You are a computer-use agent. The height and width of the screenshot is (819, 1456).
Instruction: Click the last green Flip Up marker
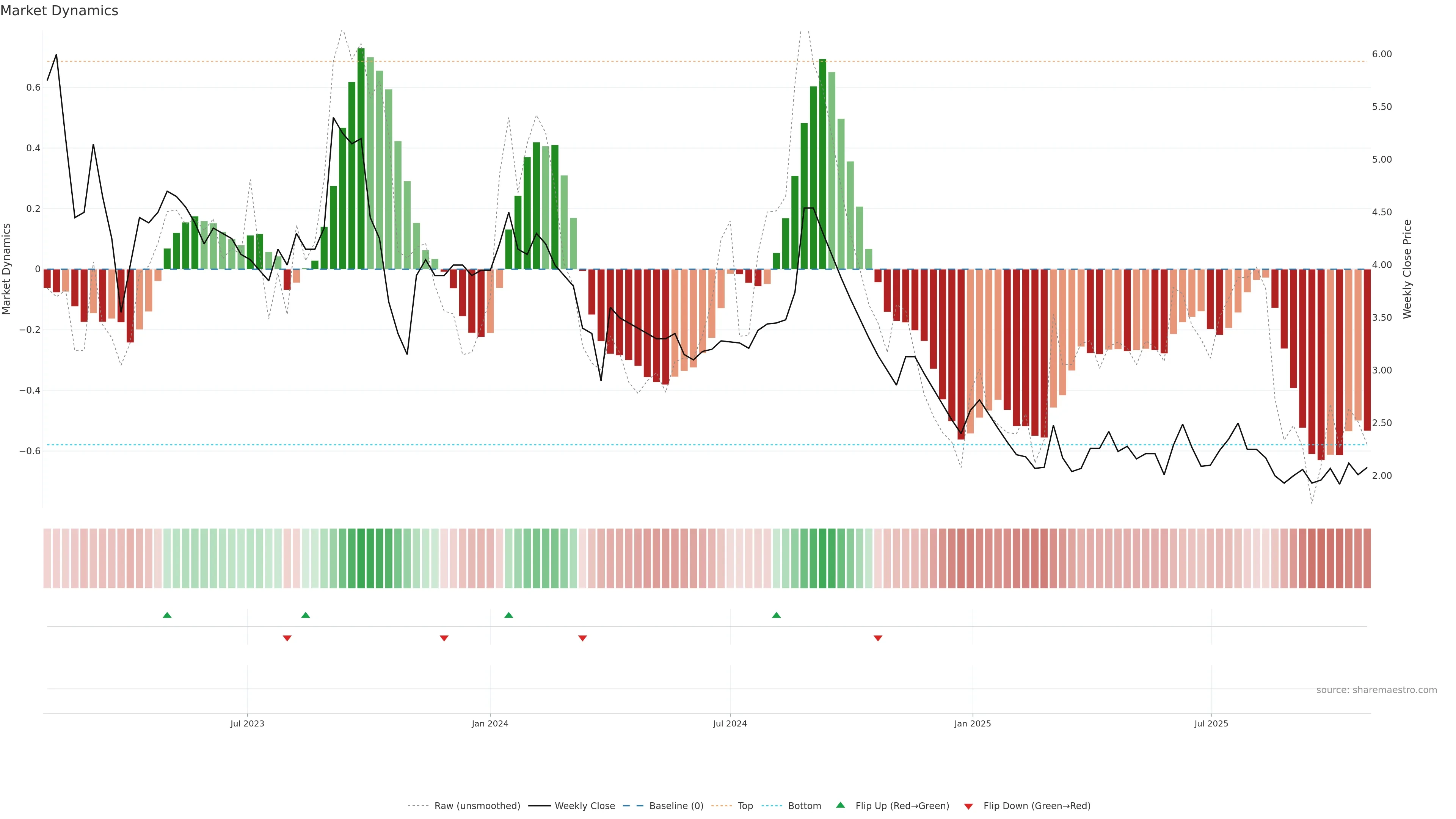(x=776, y=615)
